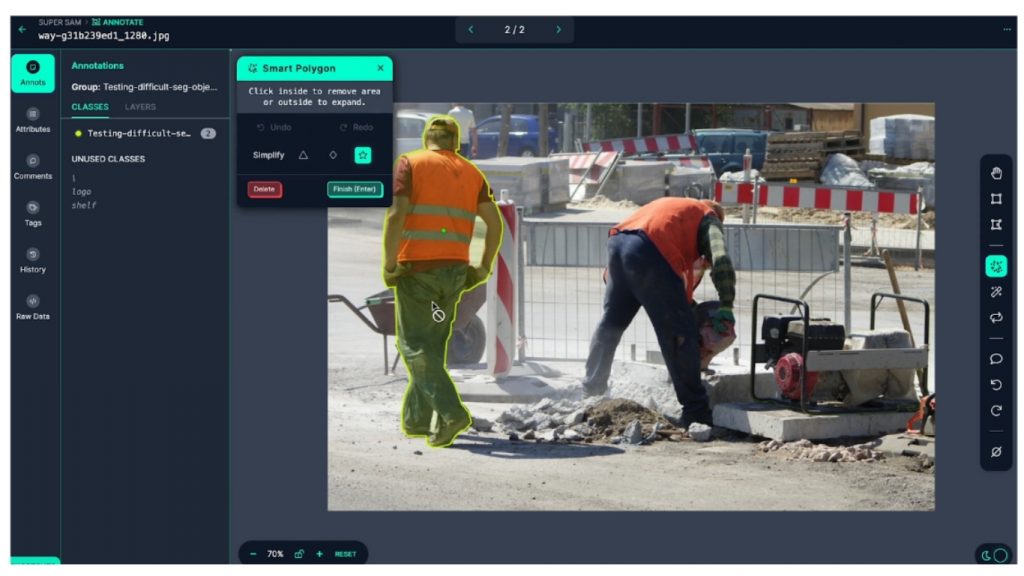
Task: Open the History sidebar panel
Action: point(33,259)
